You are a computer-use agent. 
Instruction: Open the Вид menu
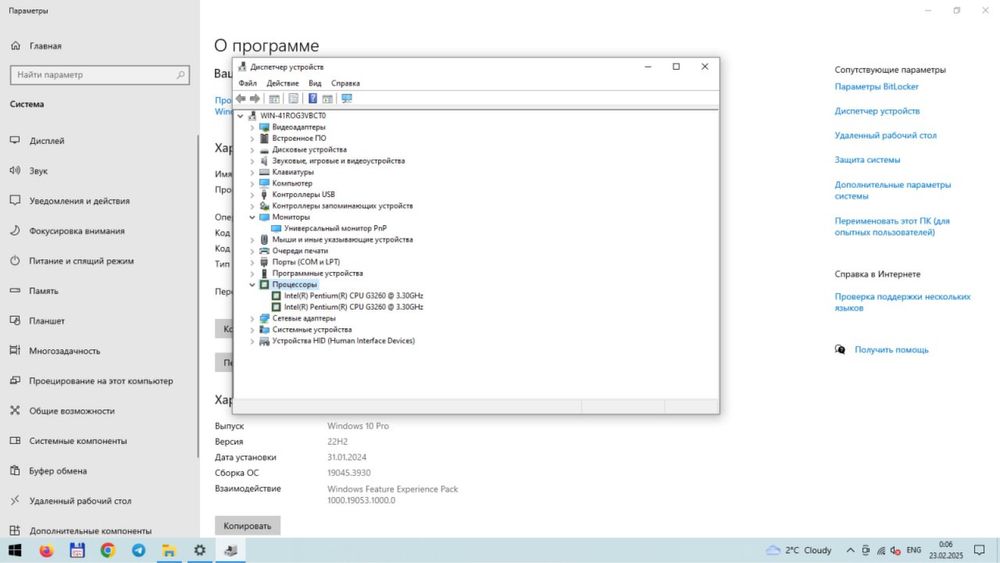315,84
